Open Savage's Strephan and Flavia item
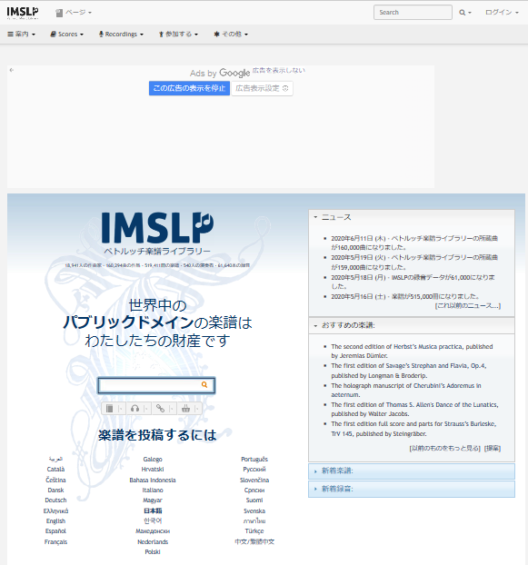528x565 pixels. [x=409, y=370]
